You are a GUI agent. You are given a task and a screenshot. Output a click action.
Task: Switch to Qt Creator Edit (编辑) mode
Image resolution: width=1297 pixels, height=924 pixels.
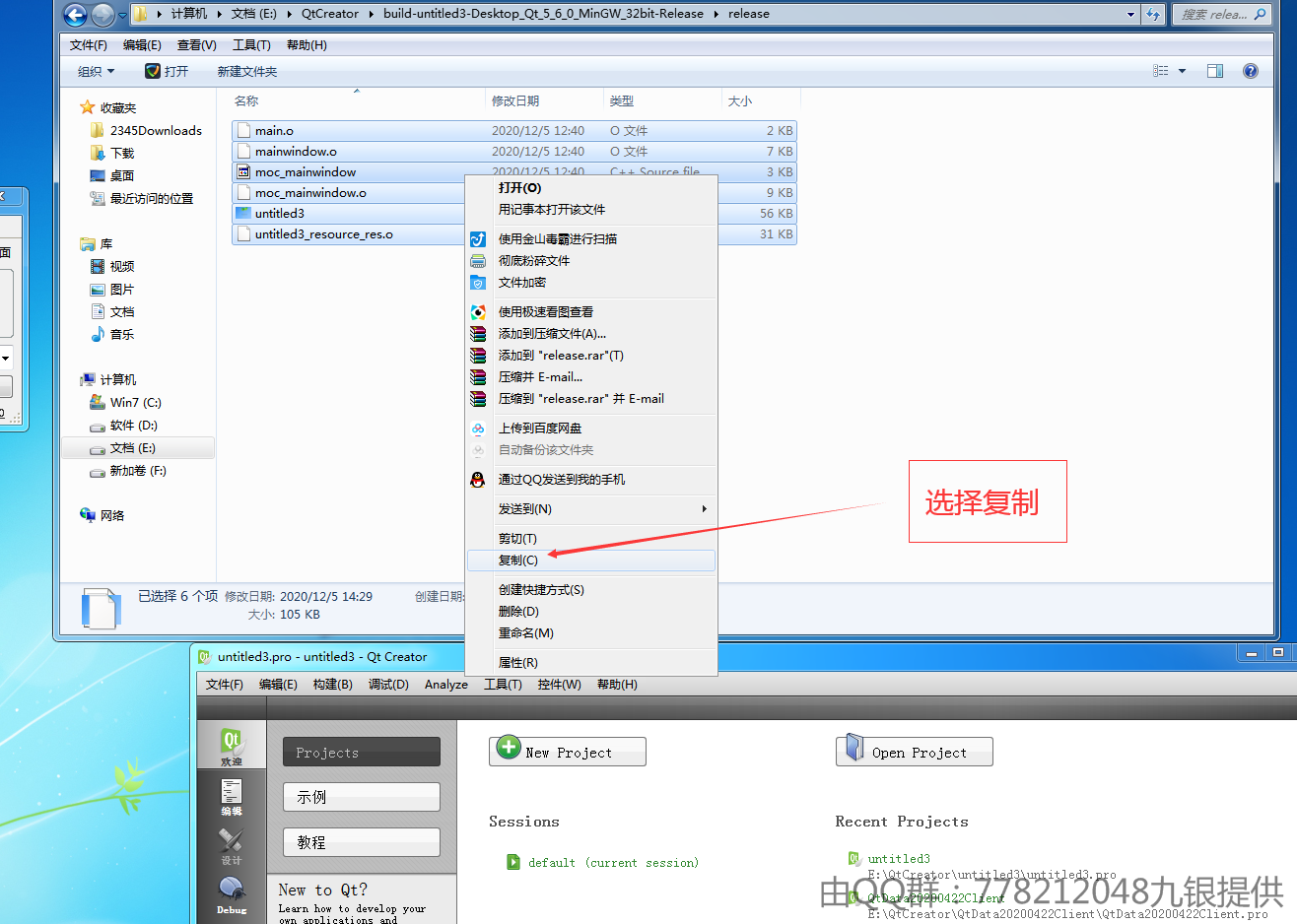[231, 797]
